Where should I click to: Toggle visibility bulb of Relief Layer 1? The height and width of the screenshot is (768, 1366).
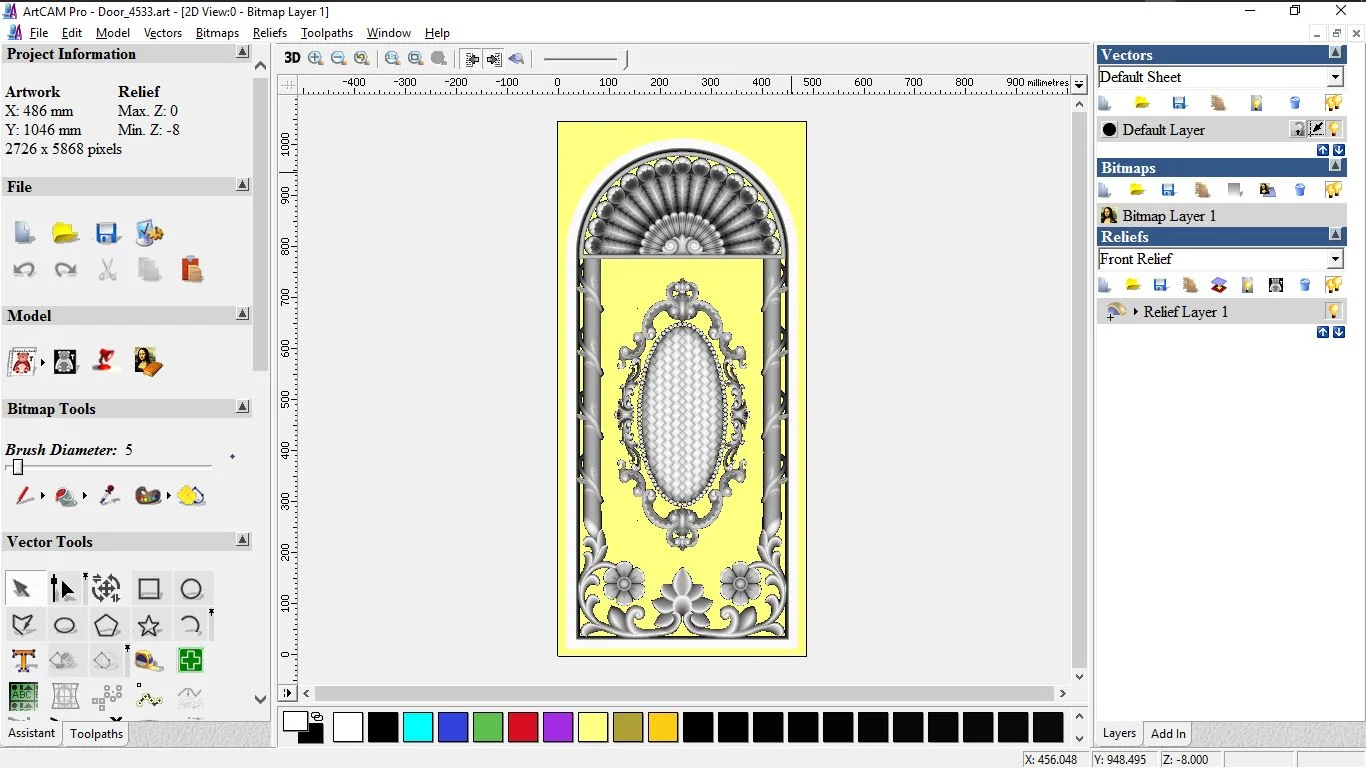1333,312
